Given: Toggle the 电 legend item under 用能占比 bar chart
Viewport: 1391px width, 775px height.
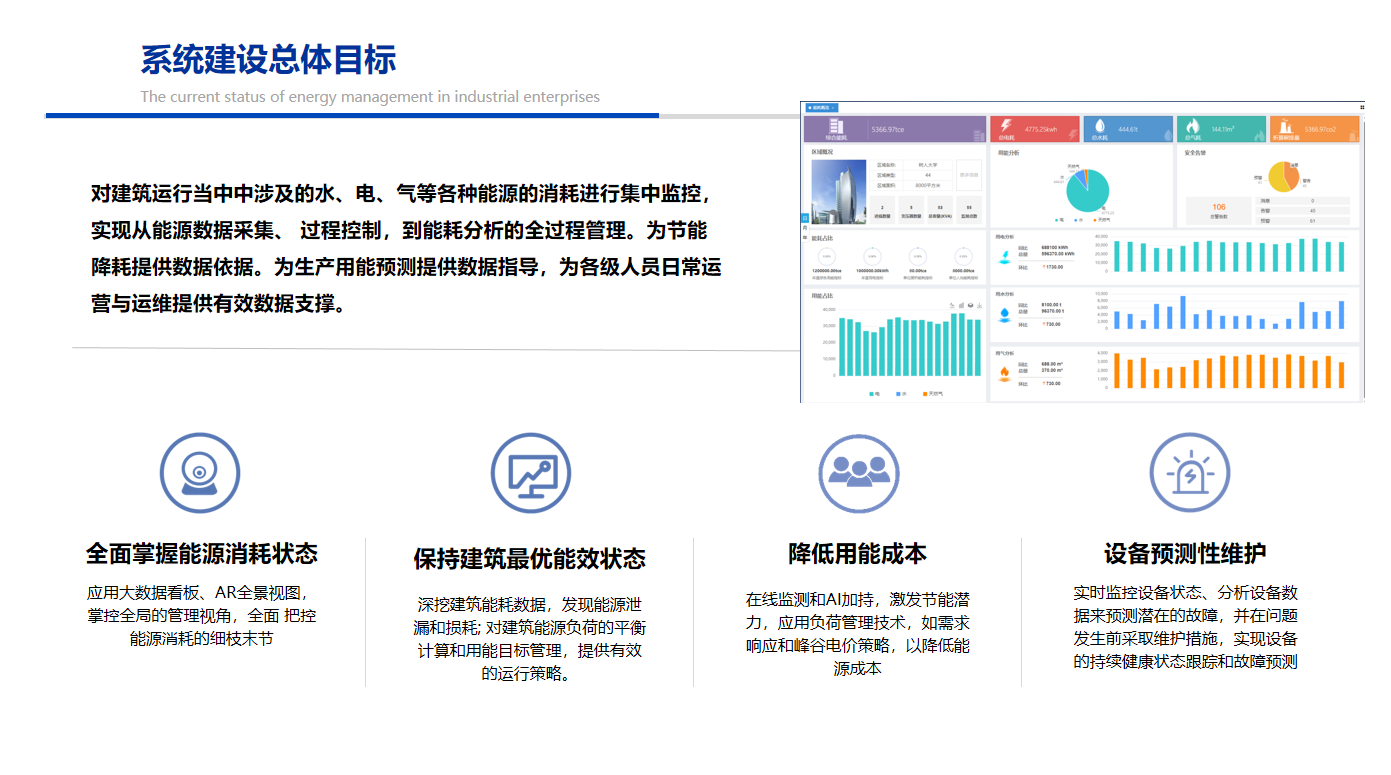Looking at the screenshot, I should 874,394.
